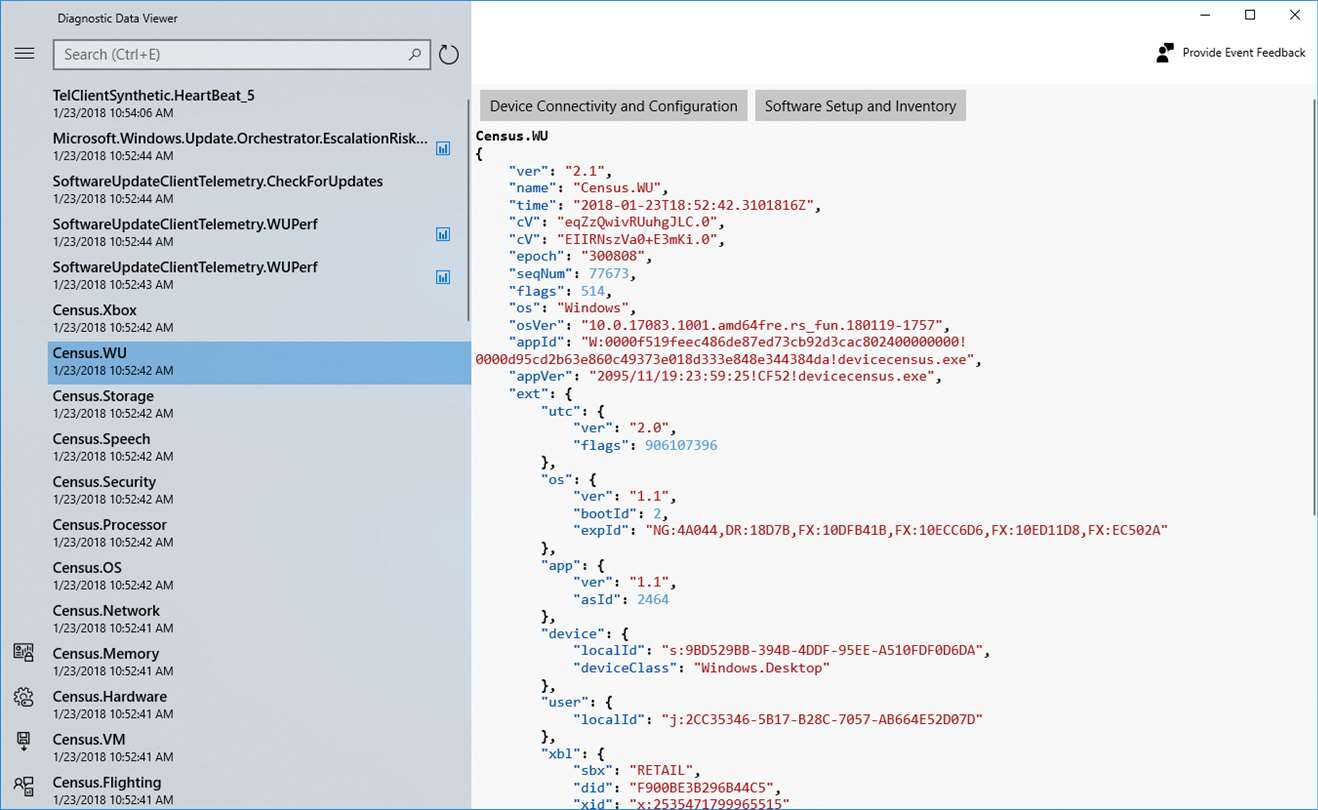
Task: Select the TelClientSynthetic.HeartBeat_5 event
Action: click(x=258, y=103)
